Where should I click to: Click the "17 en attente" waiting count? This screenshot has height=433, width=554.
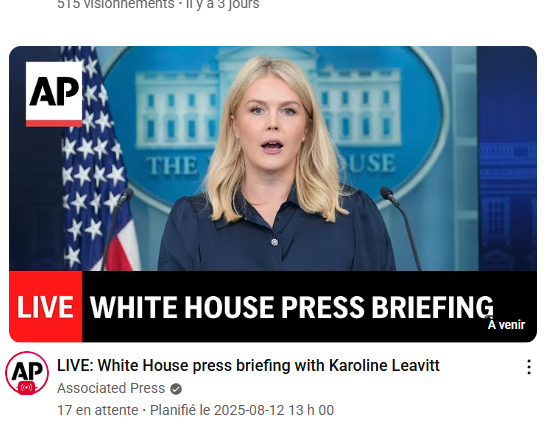(98, 410)
